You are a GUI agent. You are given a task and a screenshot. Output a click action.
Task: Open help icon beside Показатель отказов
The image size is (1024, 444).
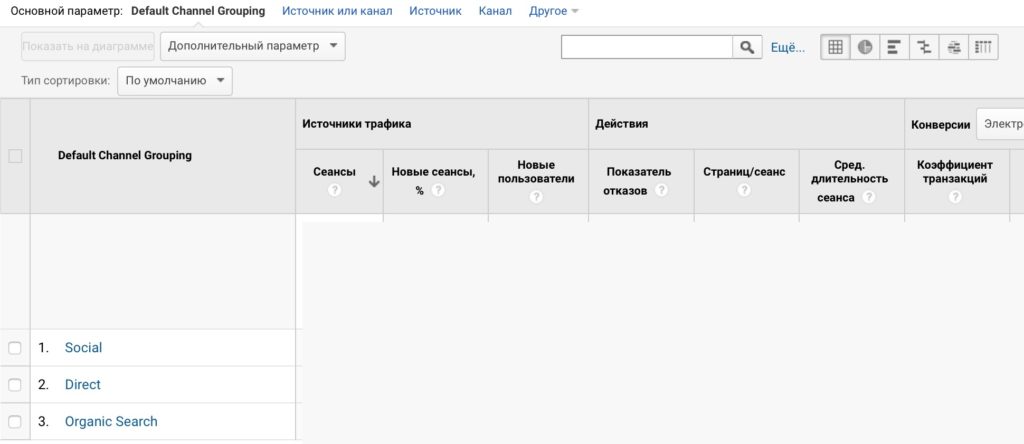point(660,190)
